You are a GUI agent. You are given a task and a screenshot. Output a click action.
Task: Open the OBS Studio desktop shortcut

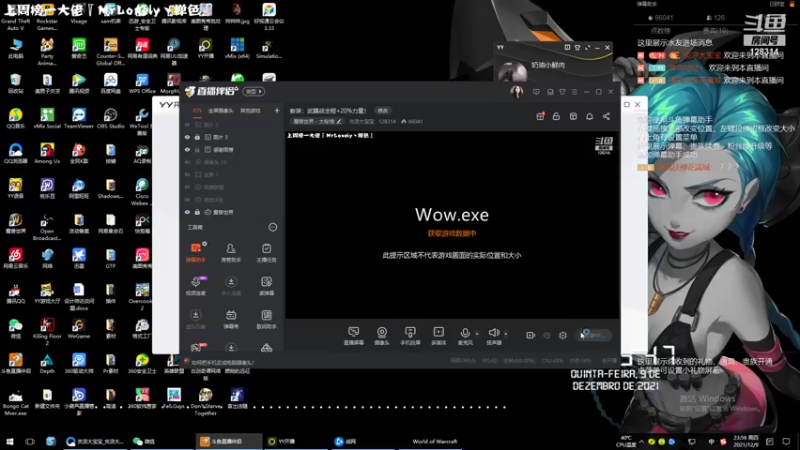[x=110, y=118]
